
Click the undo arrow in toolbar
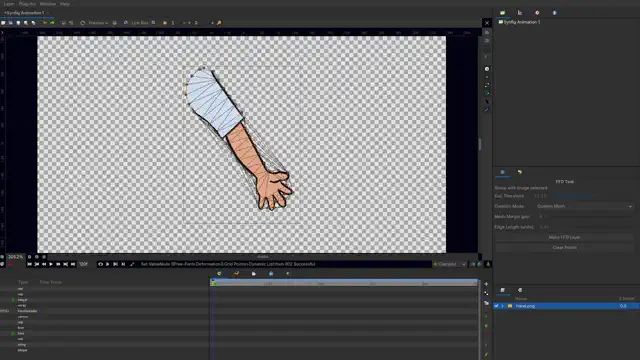point(44,23)
